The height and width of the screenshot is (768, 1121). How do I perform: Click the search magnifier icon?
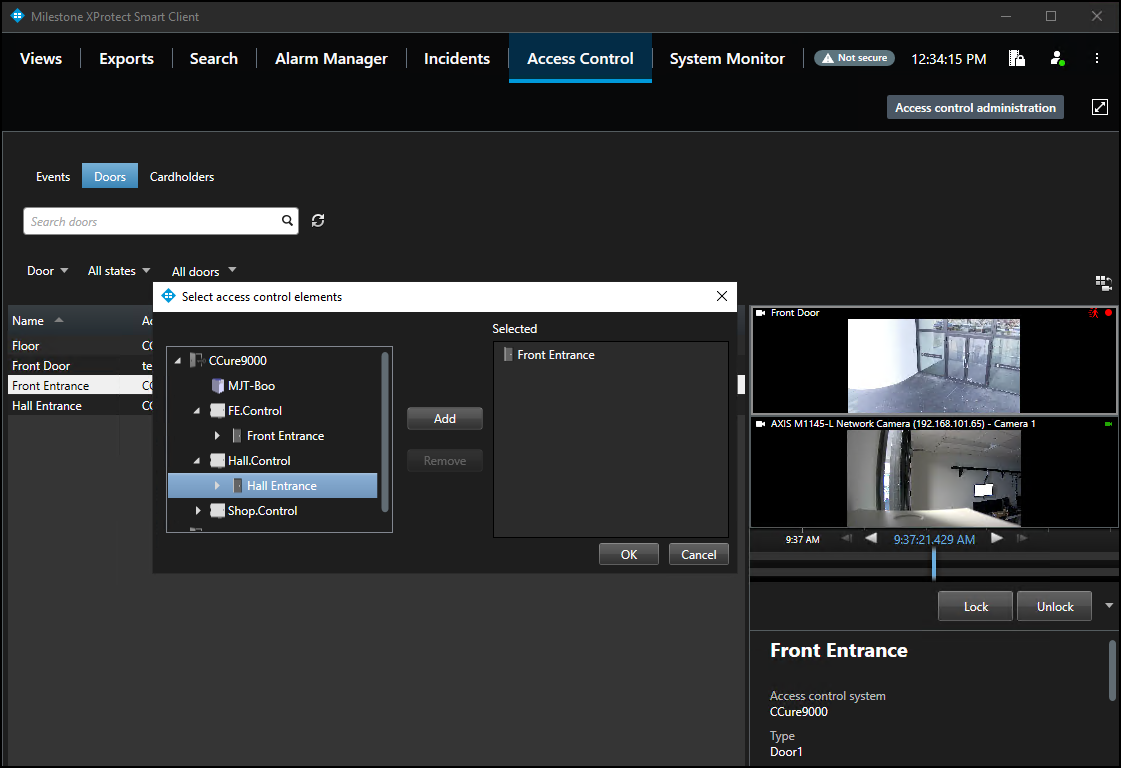tap(287, 220)
